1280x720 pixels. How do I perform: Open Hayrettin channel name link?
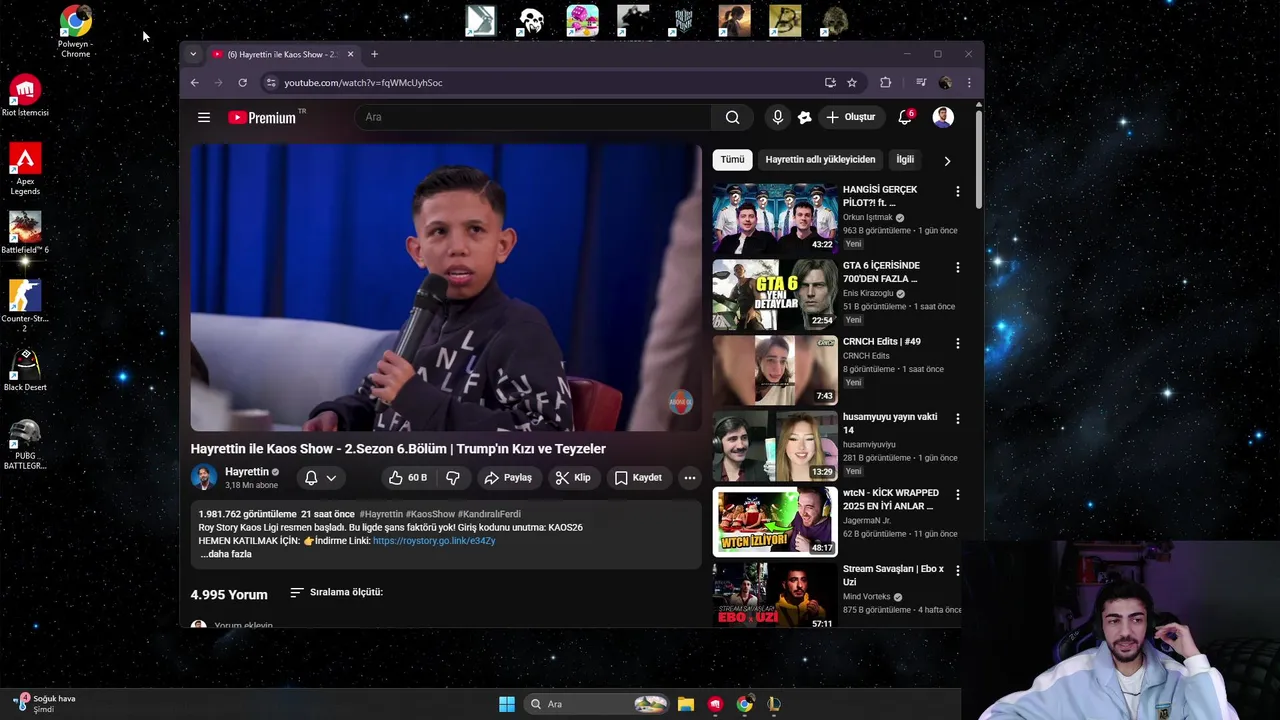247,471
